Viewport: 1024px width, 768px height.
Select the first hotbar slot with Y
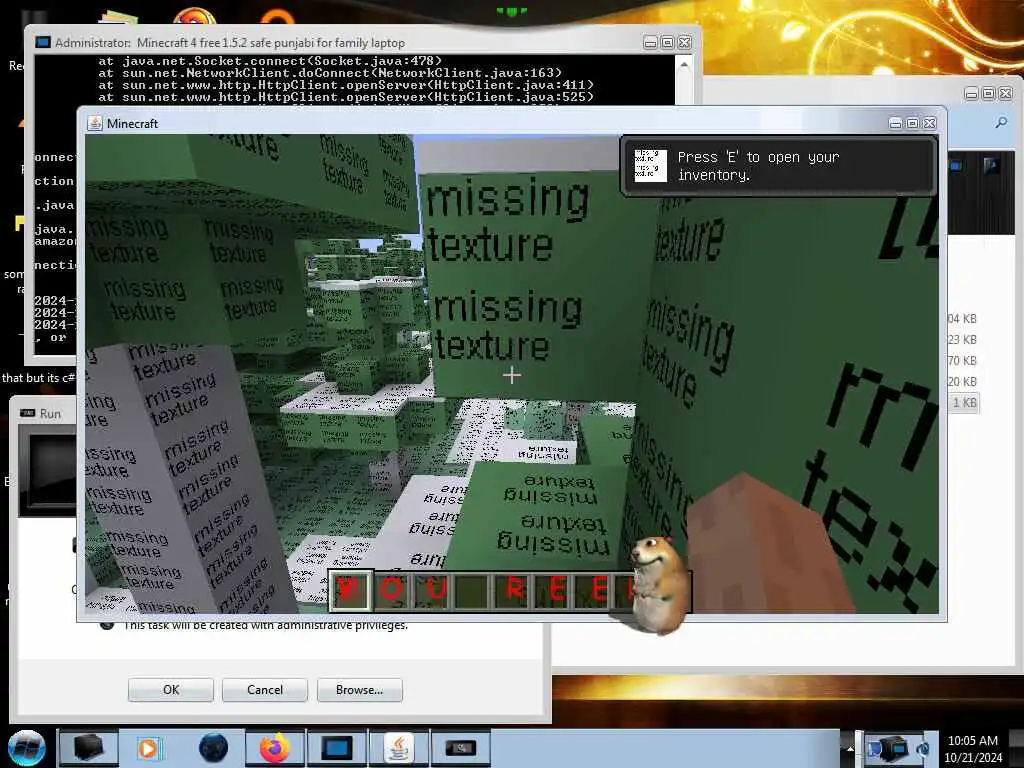click(350, 590)
